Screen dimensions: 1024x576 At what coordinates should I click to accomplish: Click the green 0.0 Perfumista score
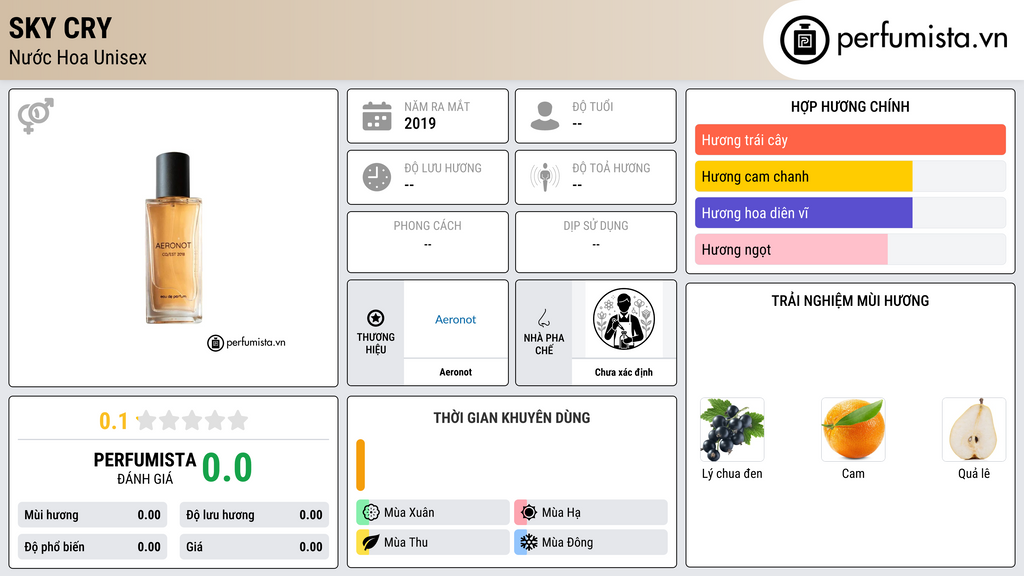click(x=227, y=468)
